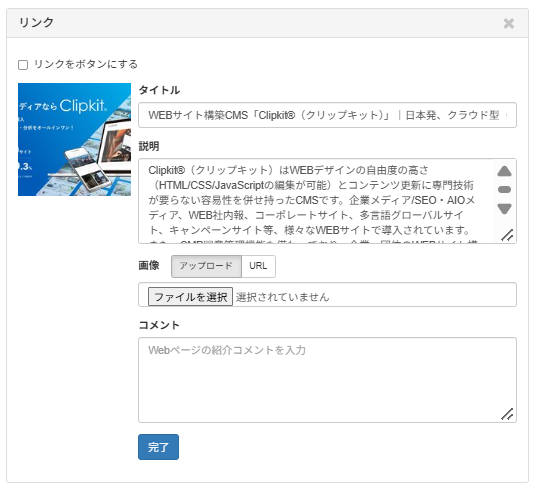
Task: Click the 説明 textarea resize handle icon
Action: point(507,235)
